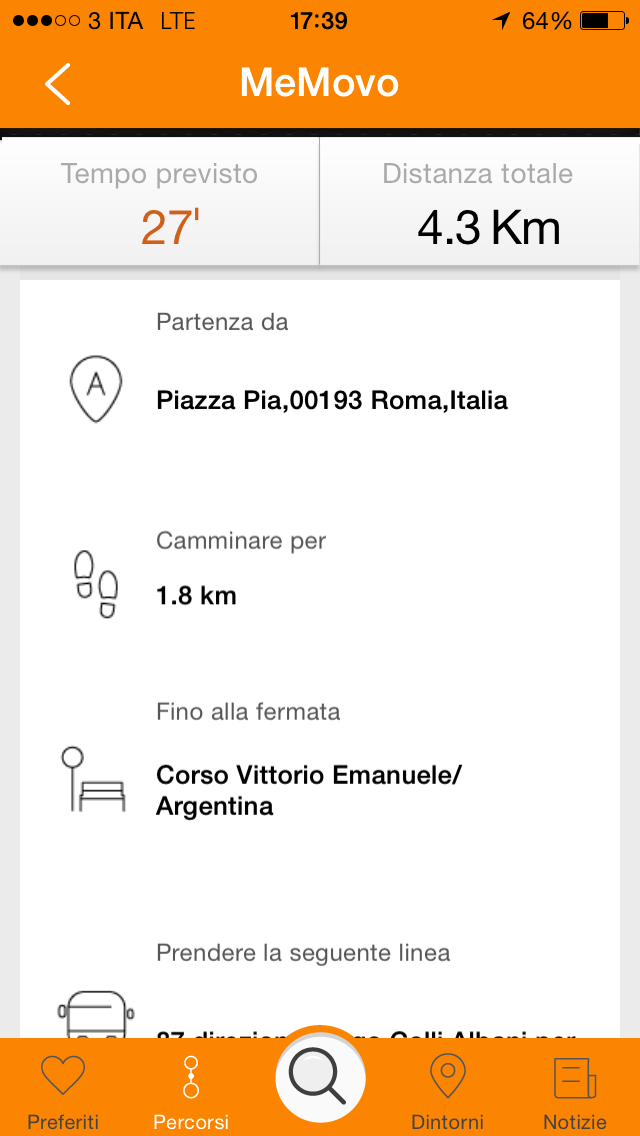Tap the Camminare per step label
Image resolution: width=640 pixels, height=1136 pixels.
(x=241, y=541)
